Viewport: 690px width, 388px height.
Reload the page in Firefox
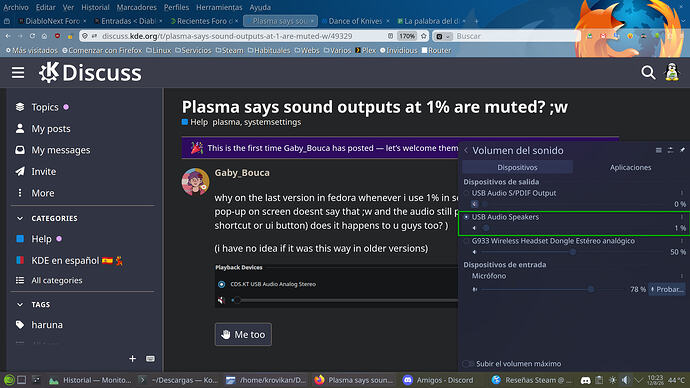tap(32, 36)
